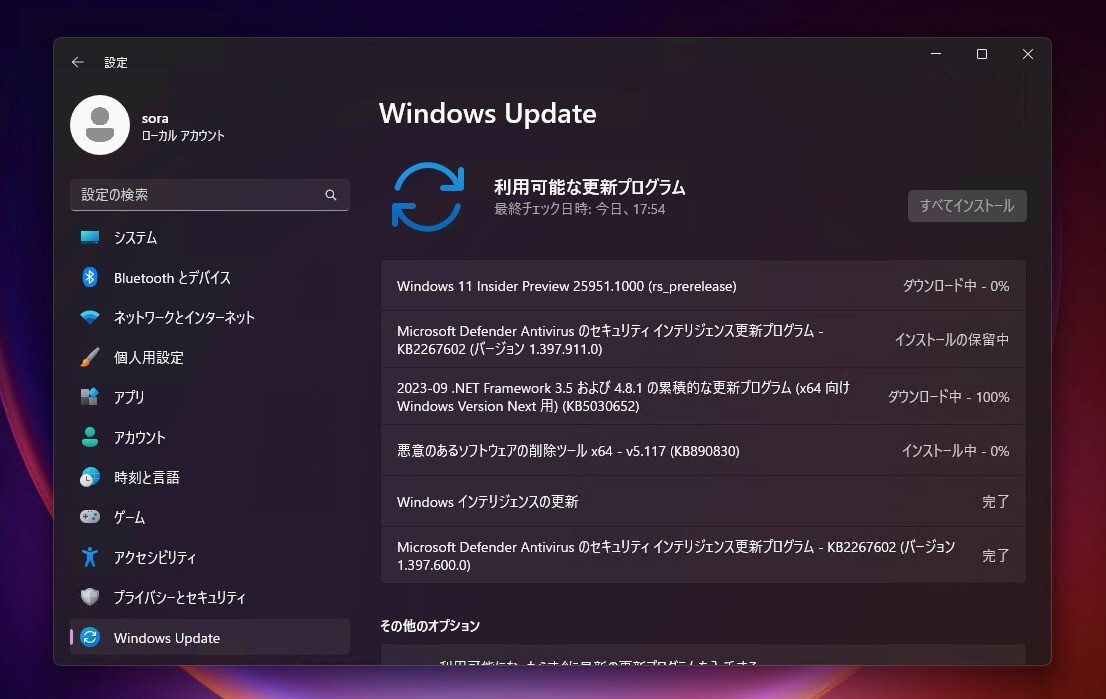Viewport: 1106px width, 699px height.
Task: Click the ゲーム Xbox icon
Action: click(x=89, y=517)
